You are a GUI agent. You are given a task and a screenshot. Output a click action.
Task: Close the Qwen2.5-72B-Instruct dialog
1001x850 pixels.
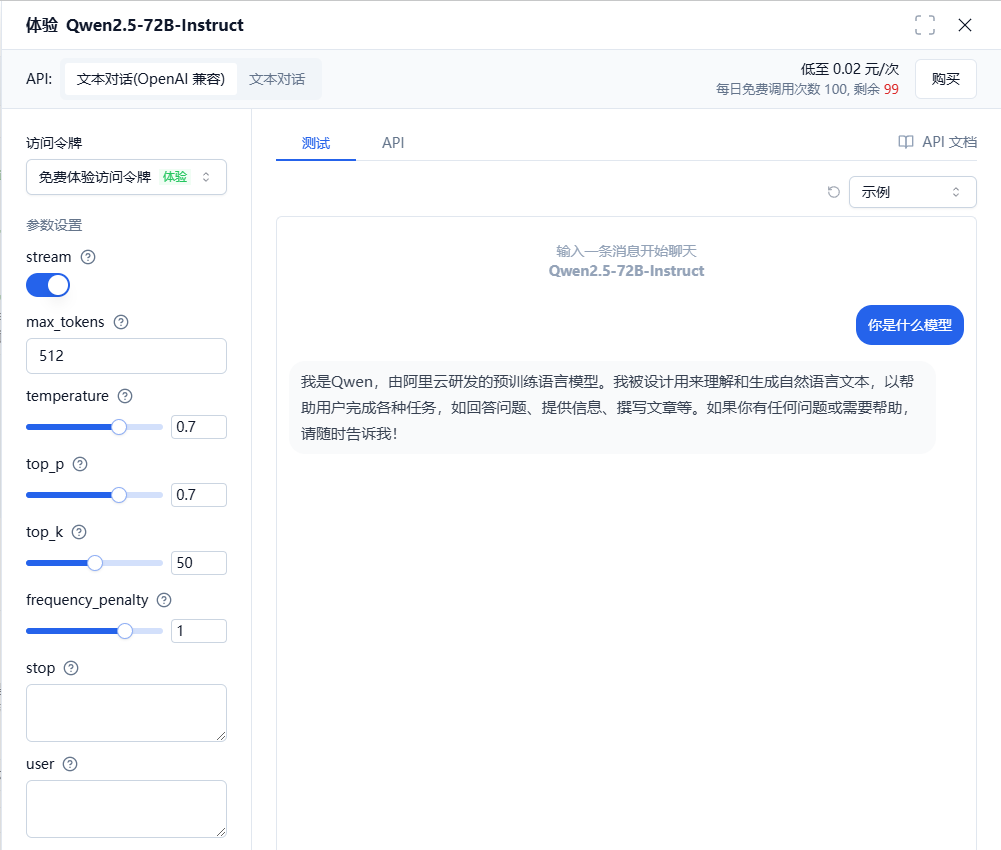point(965,25)
